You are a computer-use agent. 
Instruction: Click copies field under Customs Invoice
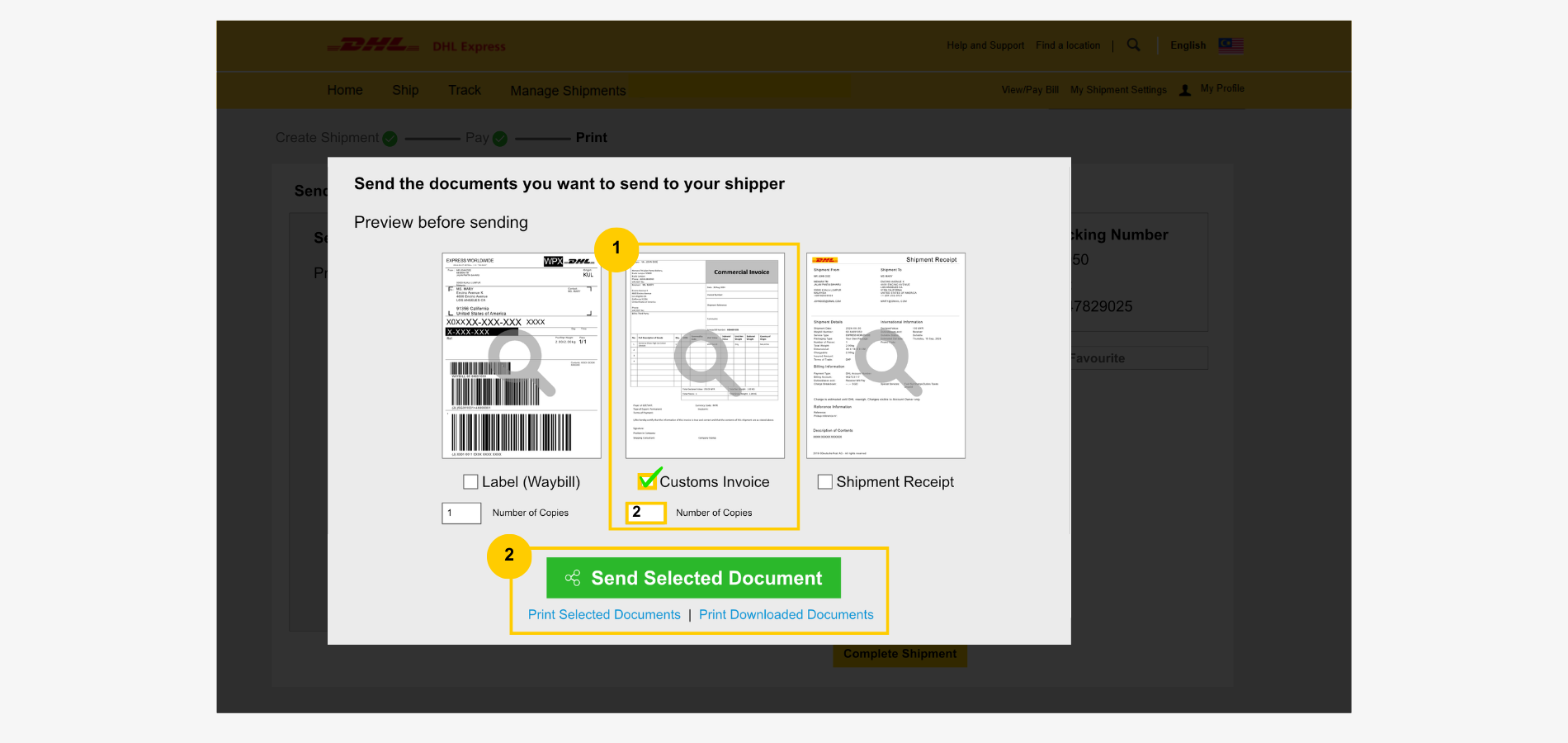click(645, 513)
